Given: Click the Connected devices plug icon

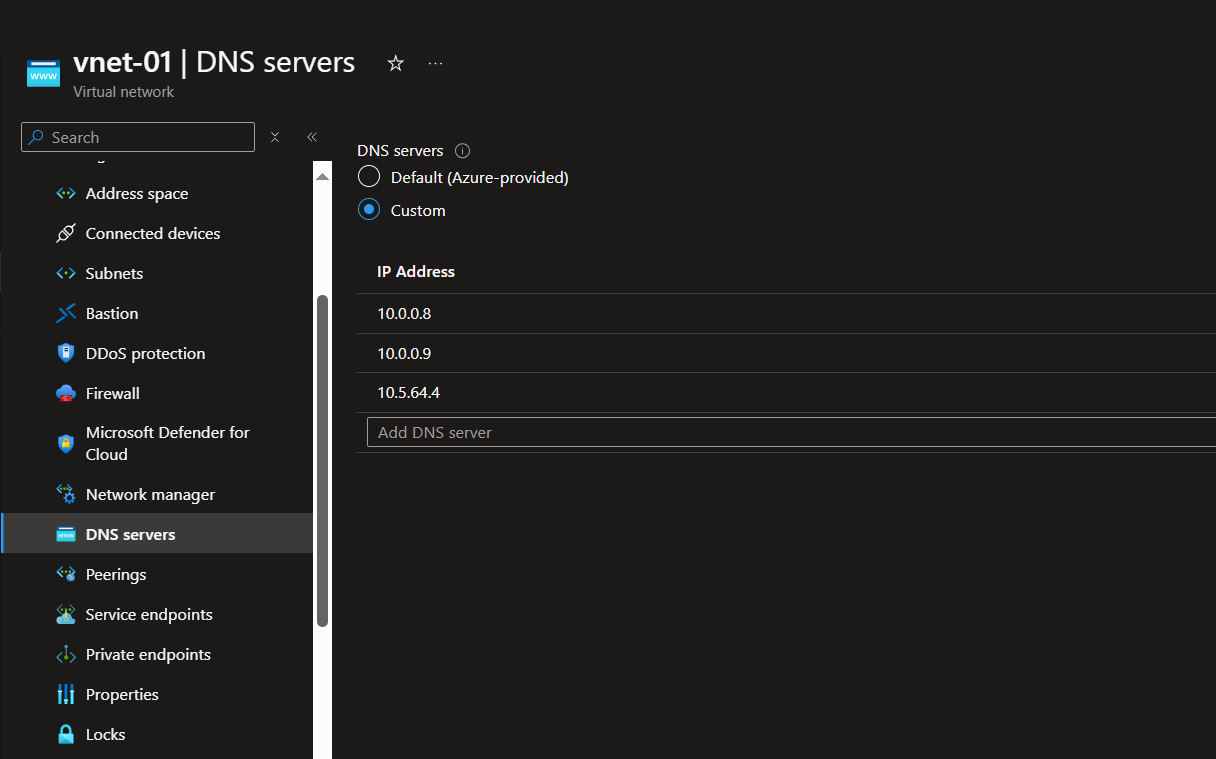Looking at the screenshot, I should click(66, 234).
